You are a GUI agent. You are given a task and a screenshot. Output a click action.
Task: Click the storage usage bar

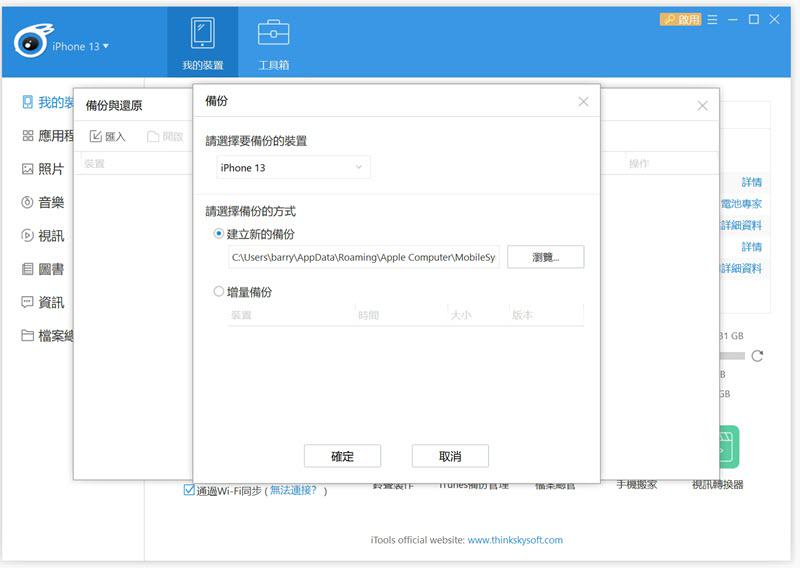(x=732, y=356)
